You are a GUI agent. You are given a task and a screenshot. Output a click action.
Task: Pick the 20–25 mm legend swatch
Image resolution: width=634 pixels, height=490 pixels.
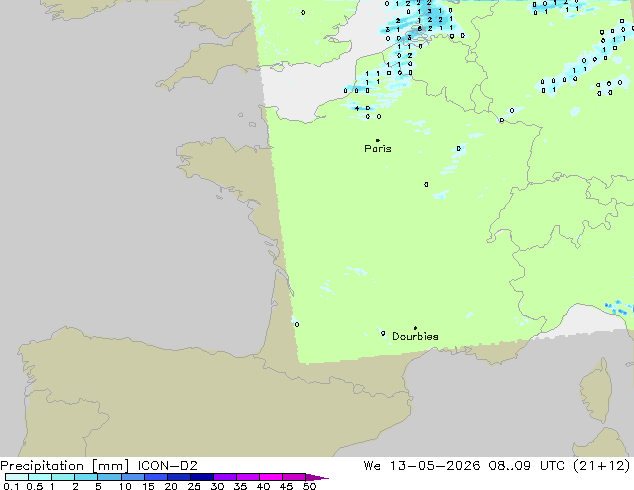point(178,477)
